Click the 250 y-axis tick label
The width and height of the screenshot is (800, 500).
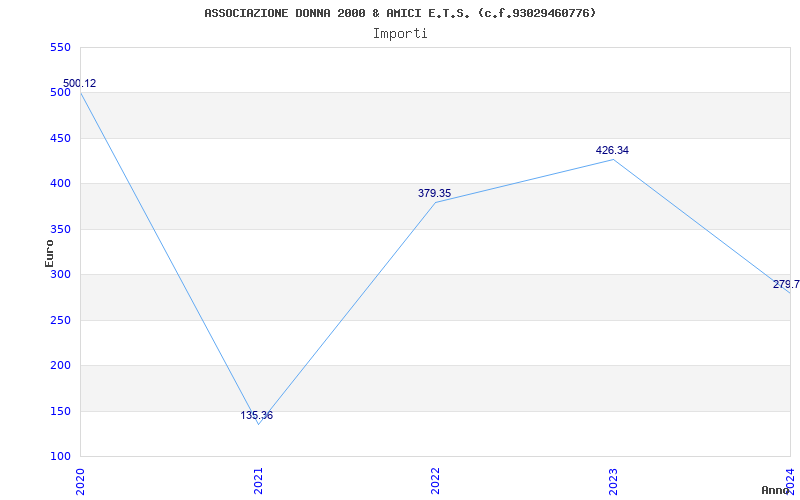(60, 320)
